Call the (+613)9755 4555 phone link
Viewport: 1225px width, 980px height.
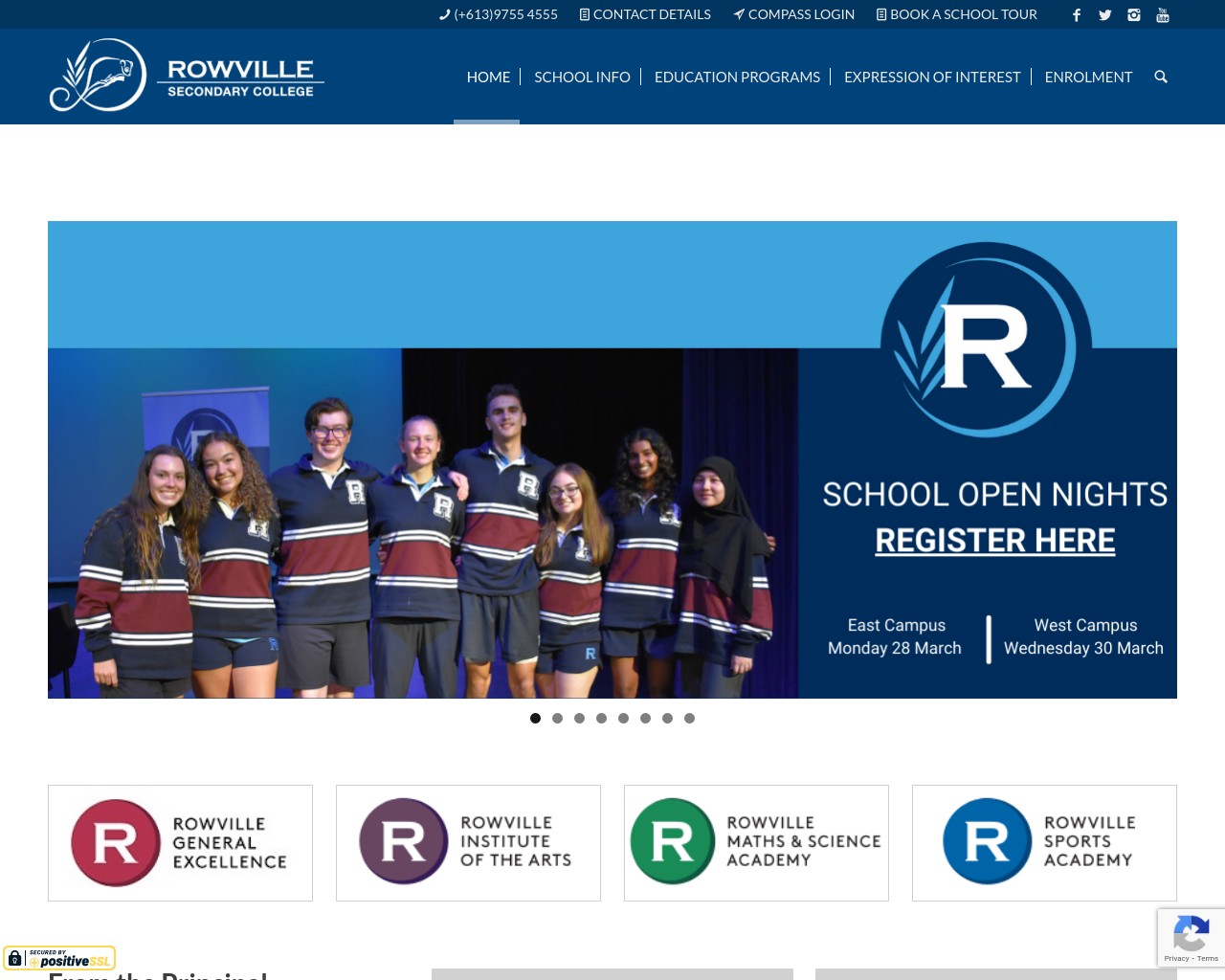pos(498,14)
